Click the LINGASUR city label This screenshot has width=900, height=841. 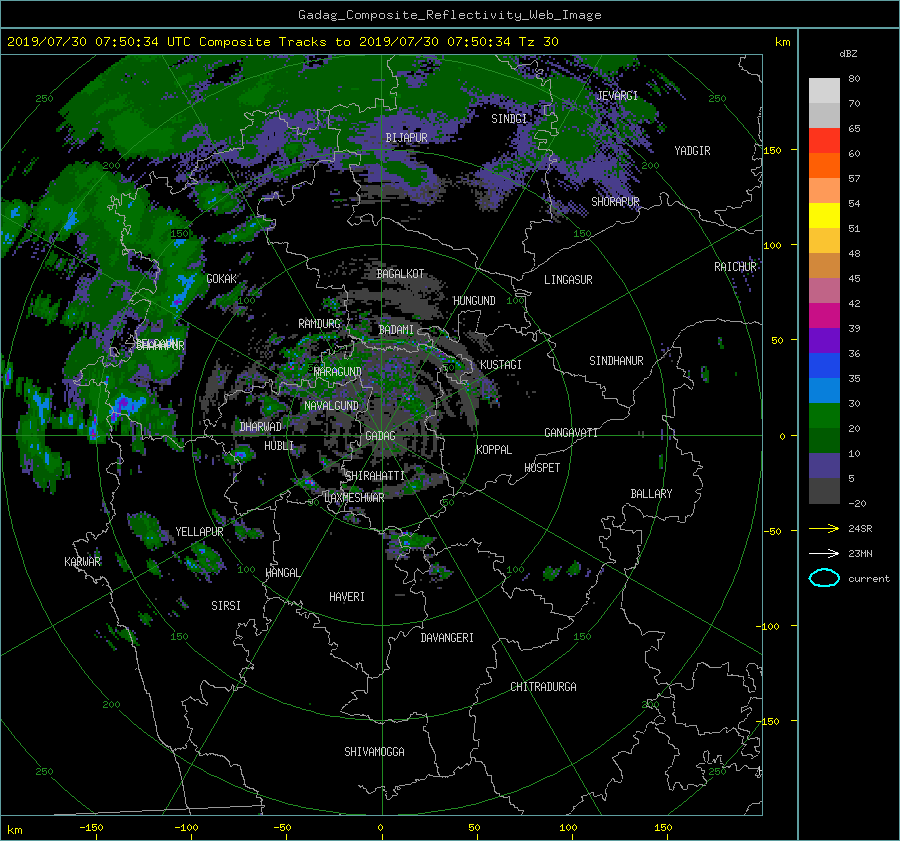(x=568, y=280)
